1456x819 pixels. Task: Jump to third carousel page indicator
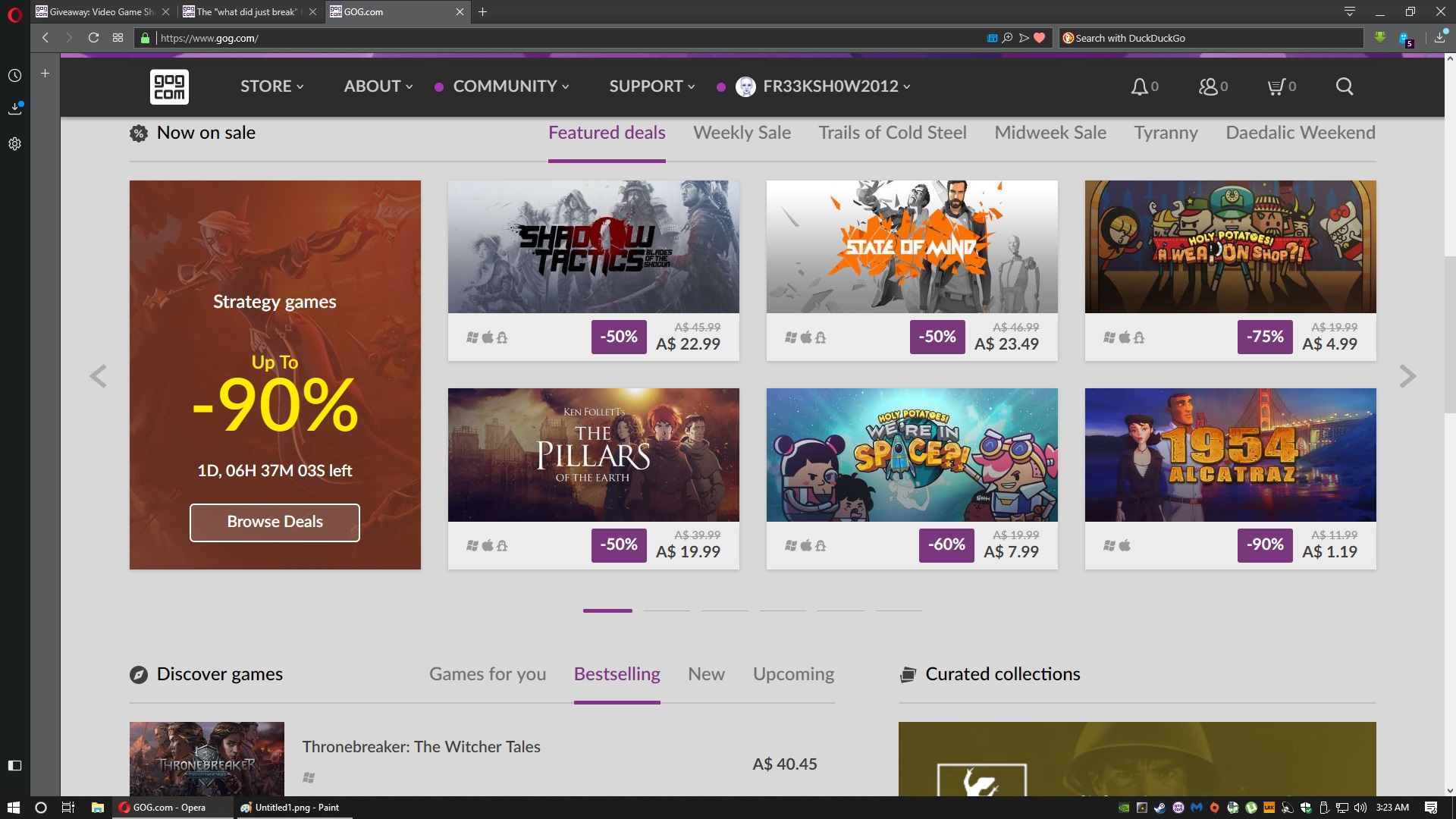tap(724, 610)
